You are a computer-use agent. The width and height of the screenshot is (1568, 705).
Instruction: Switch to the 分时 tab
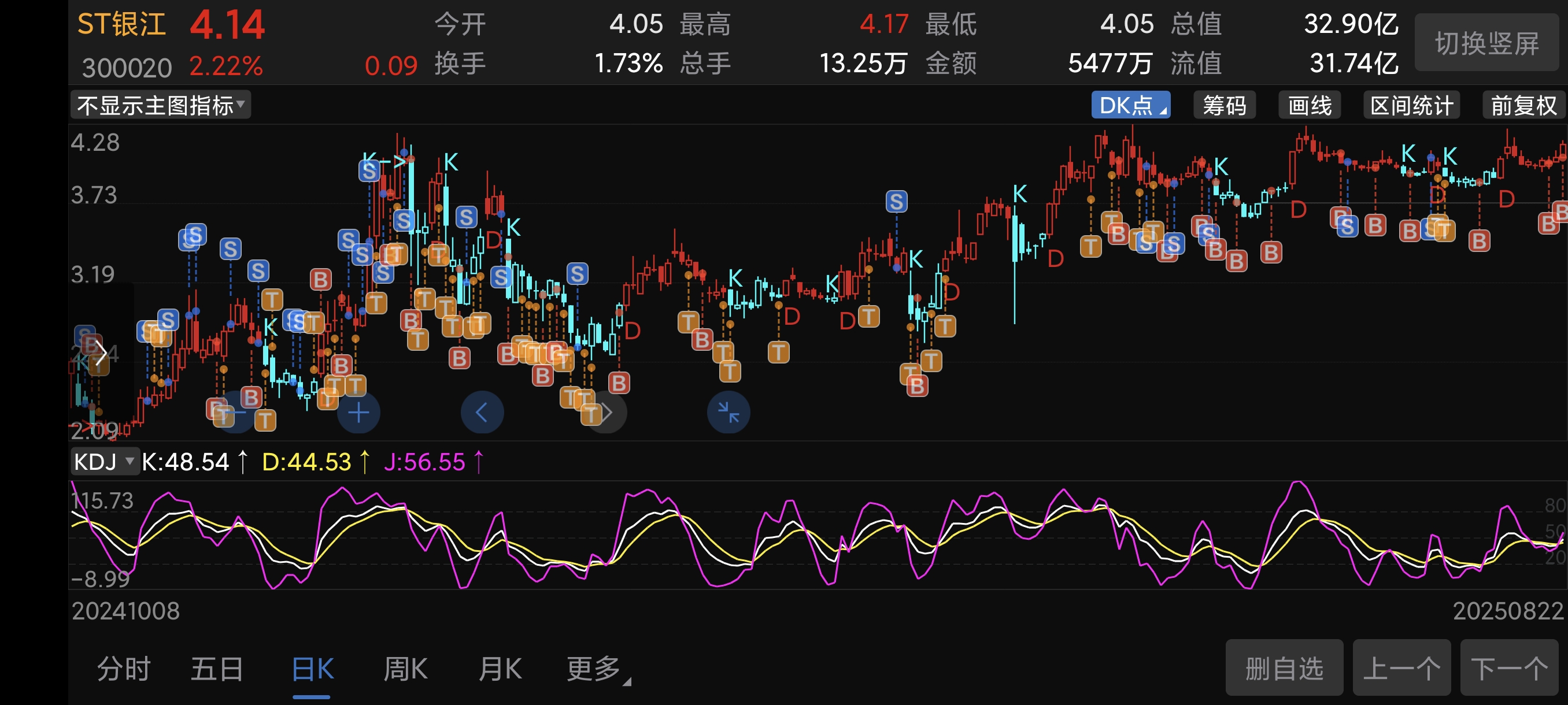pos(124,669)
